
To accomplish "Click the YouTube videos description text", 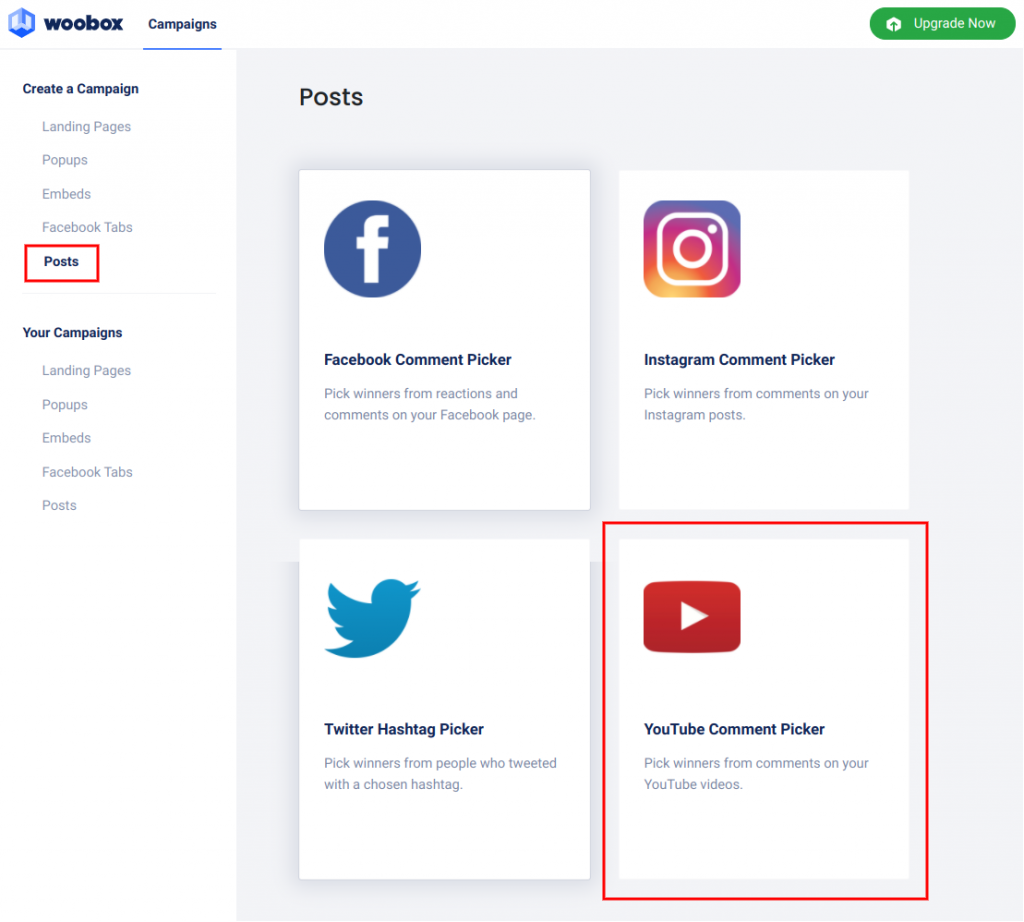I will pyautogui.click(x=756, y=774).
